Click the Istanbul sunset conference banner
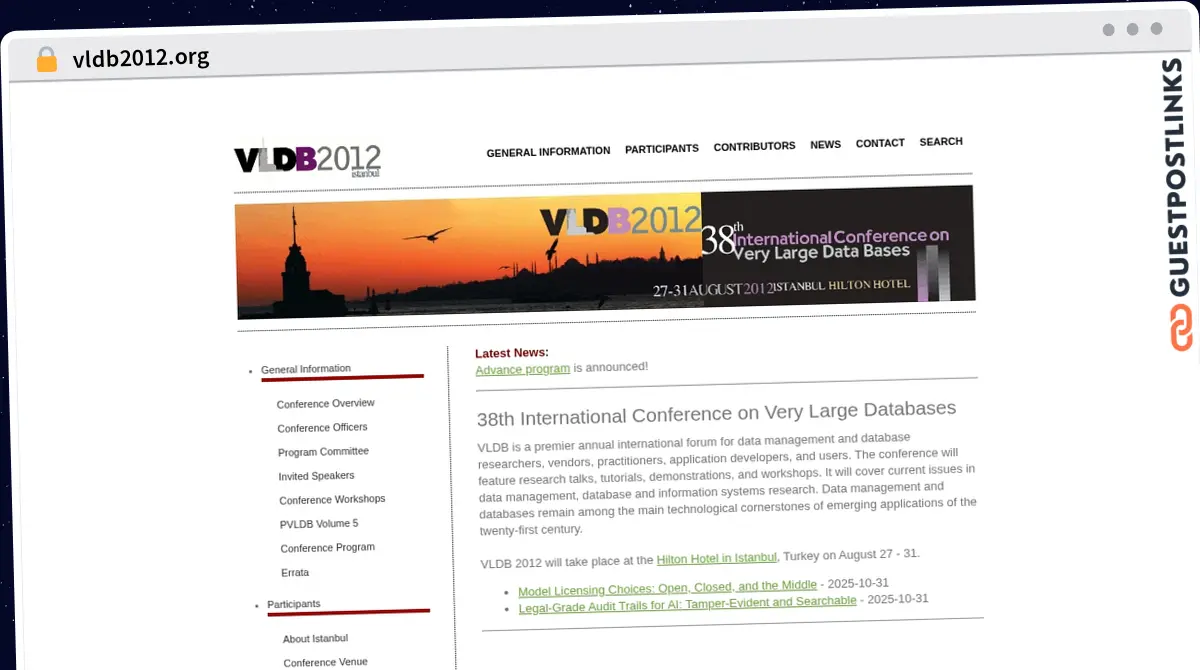The height and width of the screenshot is (670, 1200). 605,250
